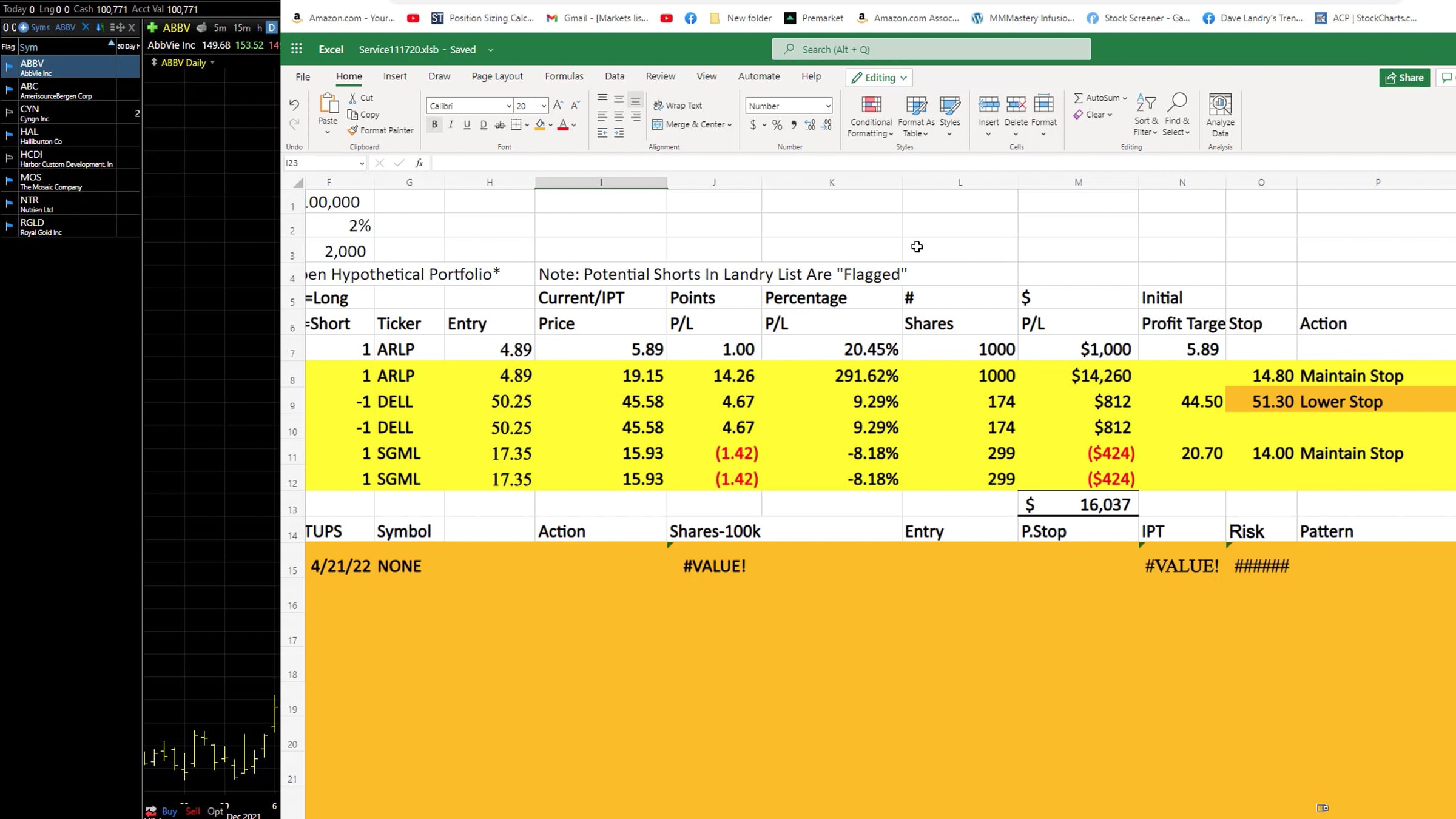Click the Redo icon in Excel ribbon
Screen dimensions: 1456x819
coord(294,124)
